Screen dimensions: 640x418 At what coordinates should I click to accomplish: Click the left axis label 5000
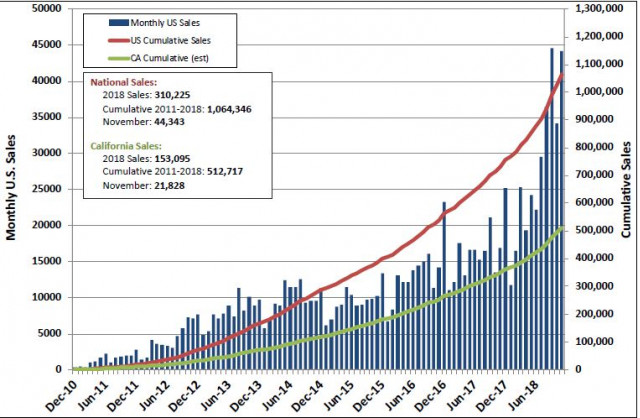(x=49, y=333)
